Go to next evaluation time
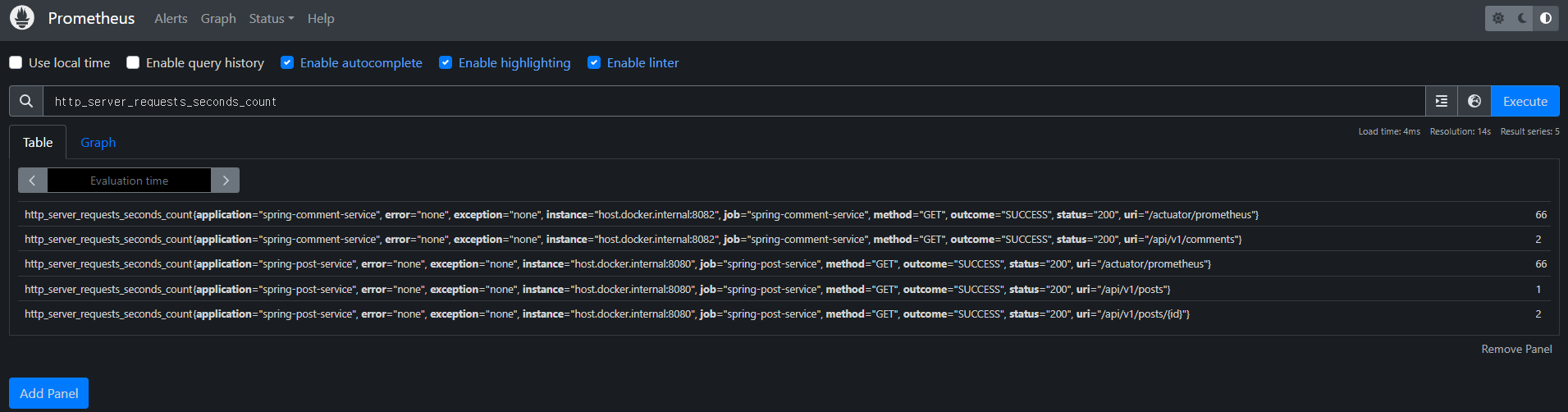 pos(226,180)
